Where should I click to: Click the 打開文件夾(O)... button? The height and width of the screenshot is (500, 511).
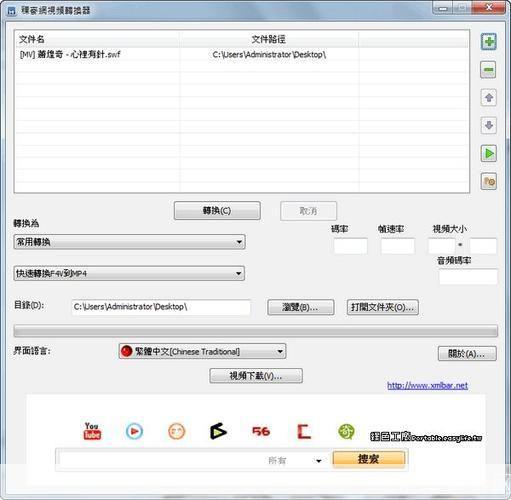point(383,307)
